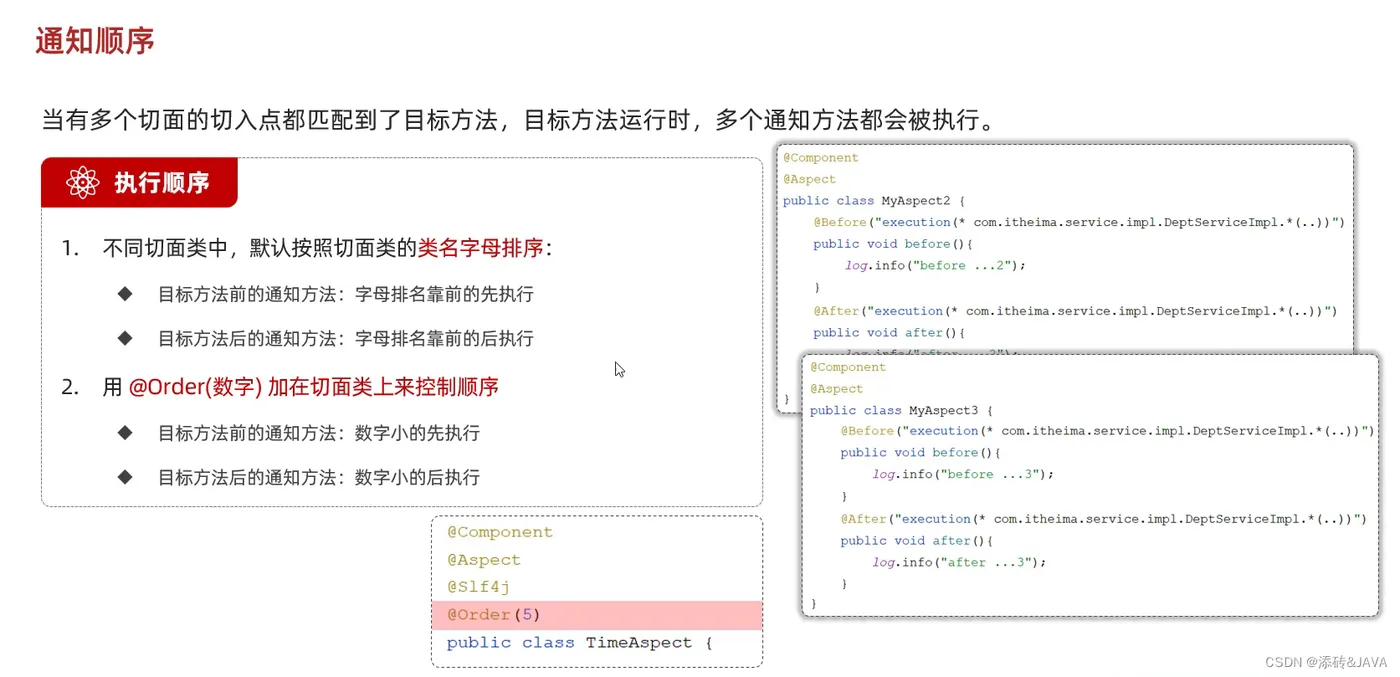1400x677 pixels.
Task: Click the atom icon beside 执行顺序
Action: pyautogui.click(x=82, y=183)
